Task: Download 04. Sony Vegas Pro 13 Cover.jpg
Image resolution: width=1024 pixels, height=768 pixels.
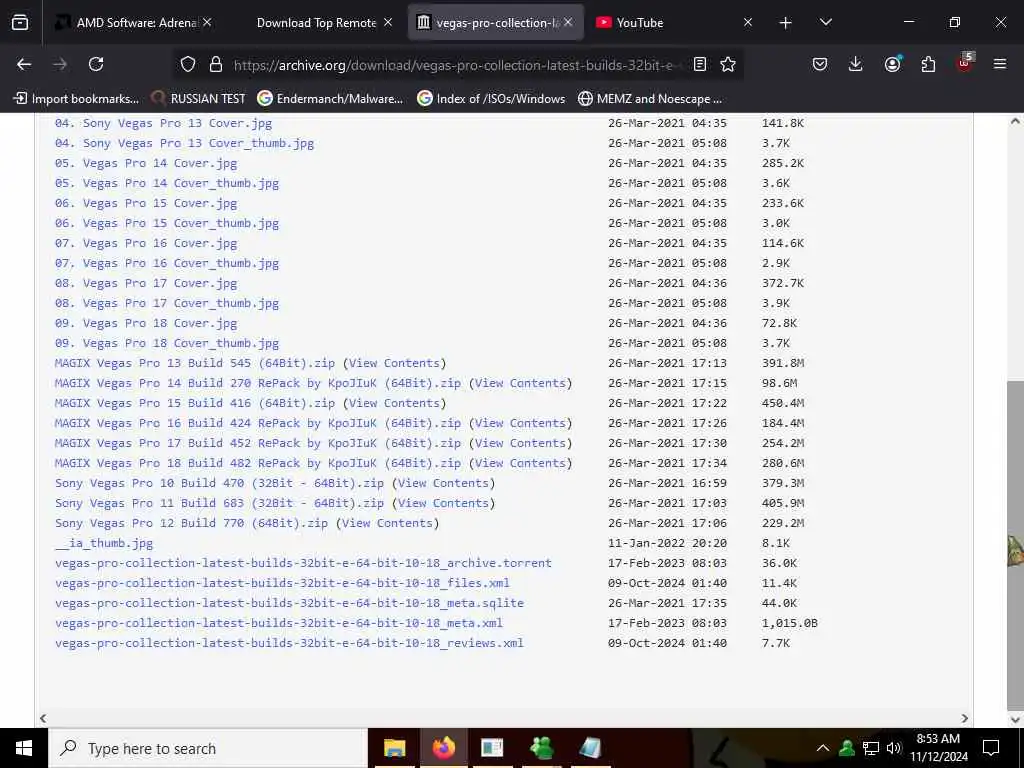Action: click(x=163, y=123)
